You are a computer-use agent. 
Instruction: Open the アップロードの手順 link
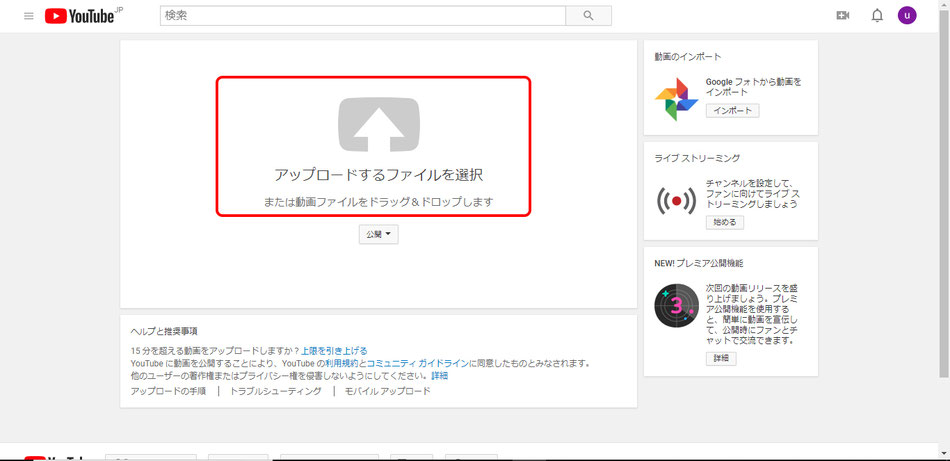tap(168, 391)
